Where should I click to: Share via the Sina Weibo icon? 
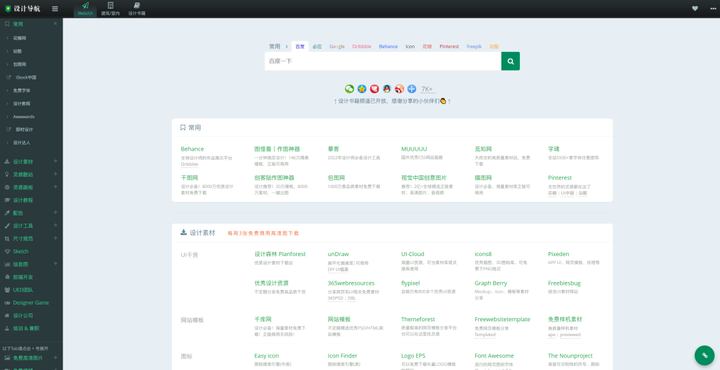(x=399, y=89)
